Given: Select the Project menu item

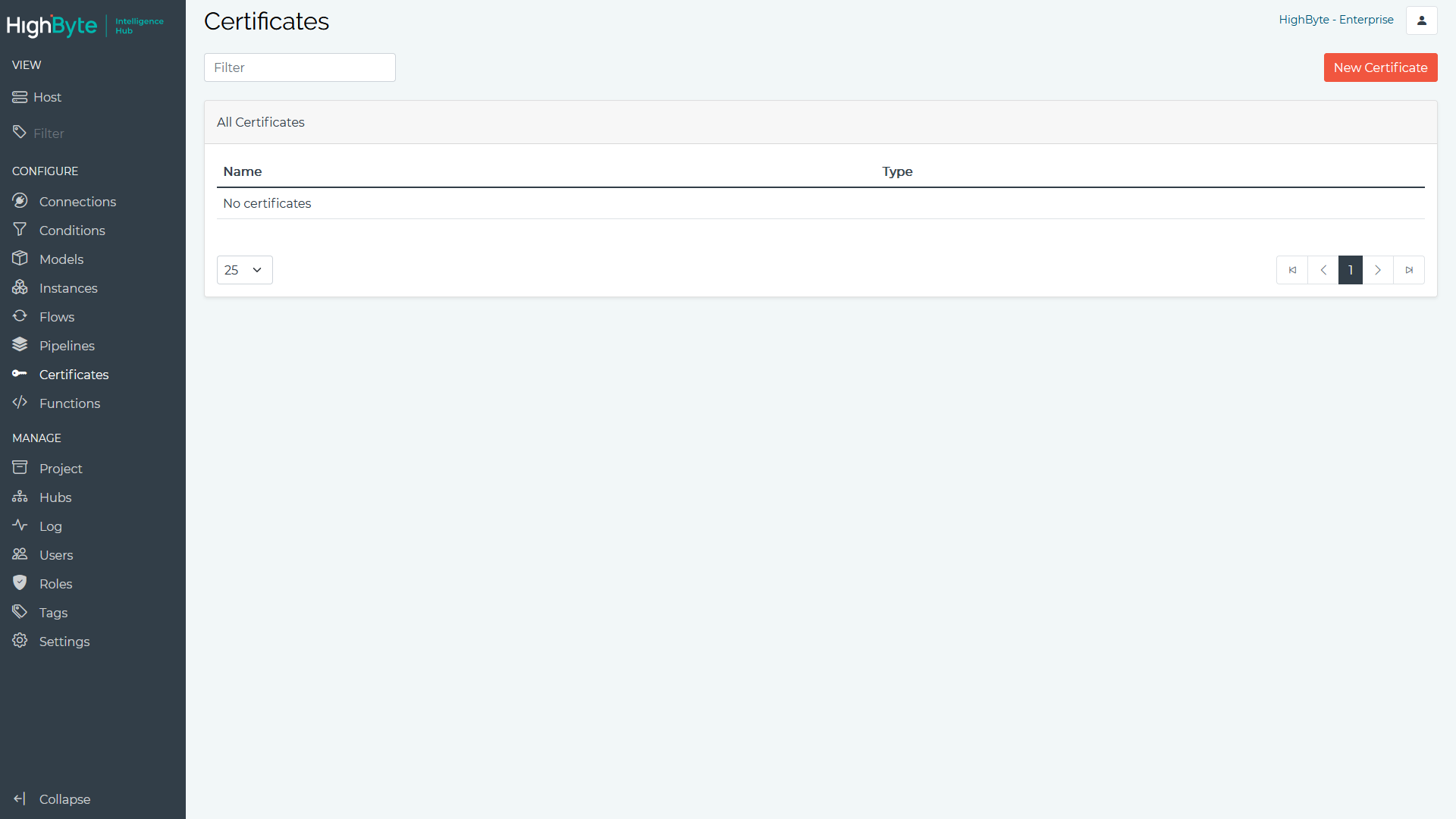Looking at the screenshot, I should coord(61,469).
